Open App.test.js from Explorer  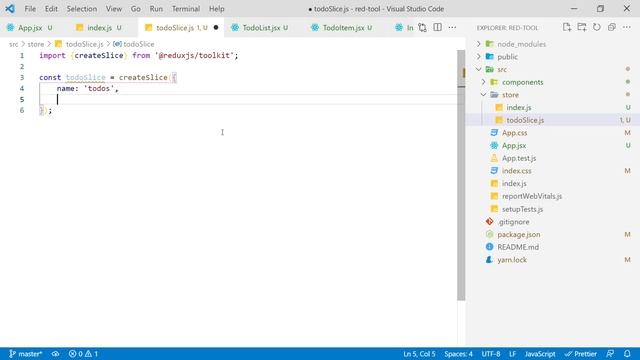[519, 158]
